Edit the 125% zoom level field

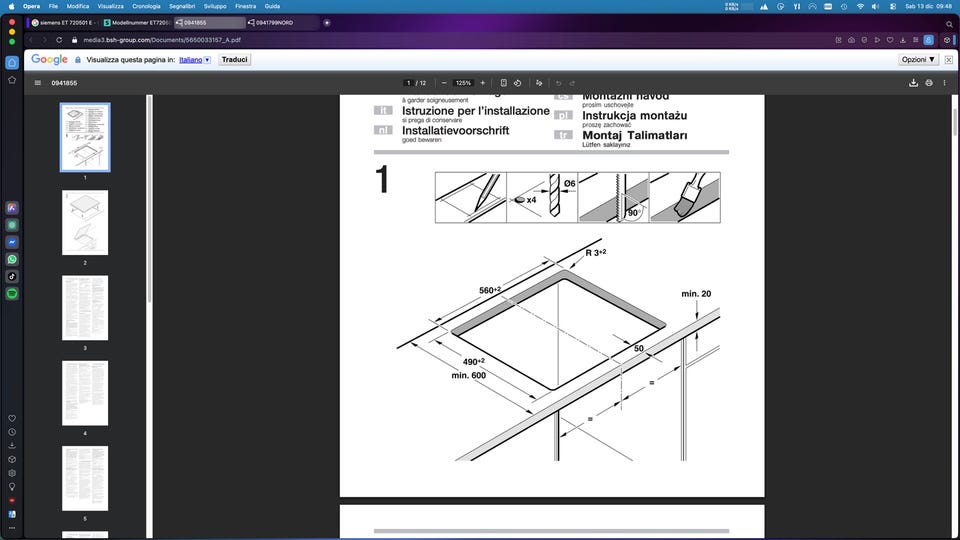click(463, 83)
